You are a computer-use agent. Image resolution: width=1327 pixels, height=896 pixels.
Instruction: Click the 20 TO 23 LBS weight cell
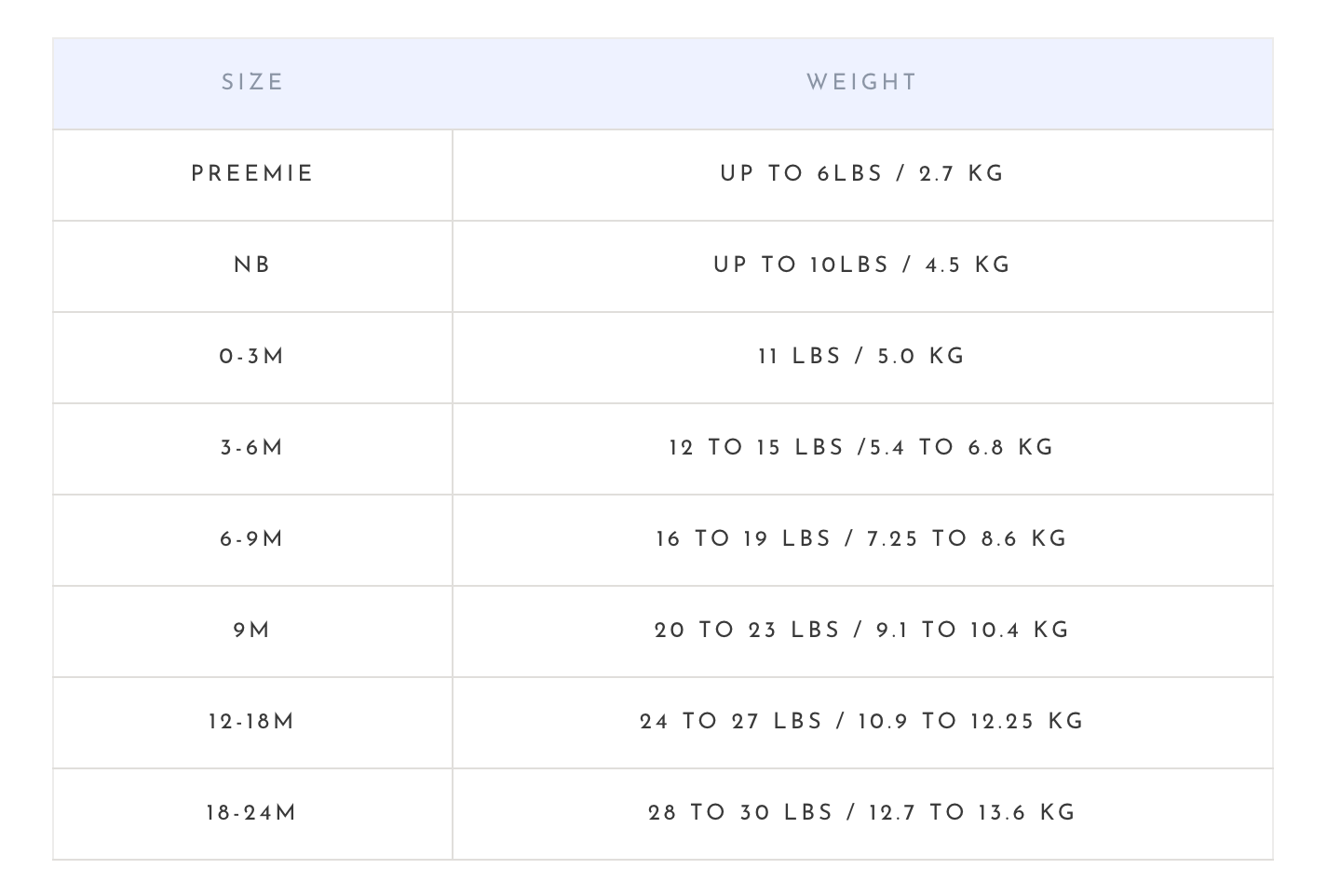pos(862,631)
